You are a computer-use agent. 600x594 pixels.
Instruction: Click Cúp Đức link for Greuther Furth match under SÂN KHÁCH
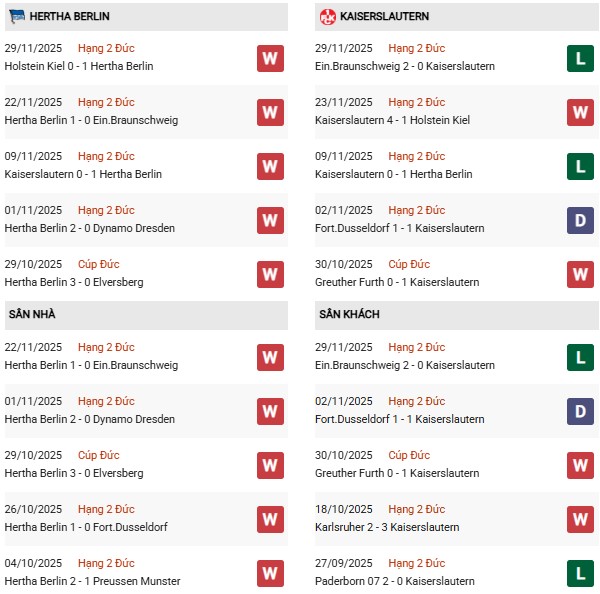[409, 456]
